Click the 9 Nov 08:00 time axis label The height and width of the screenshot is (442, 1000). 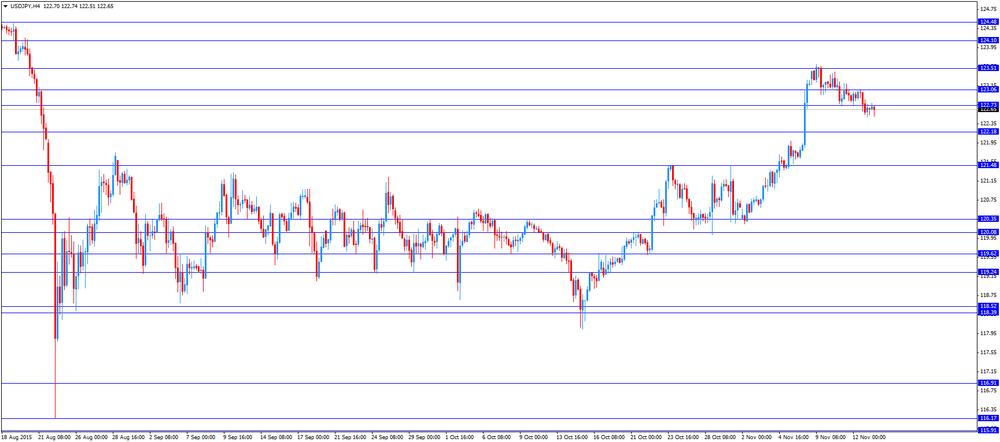(x=832, y=438)
